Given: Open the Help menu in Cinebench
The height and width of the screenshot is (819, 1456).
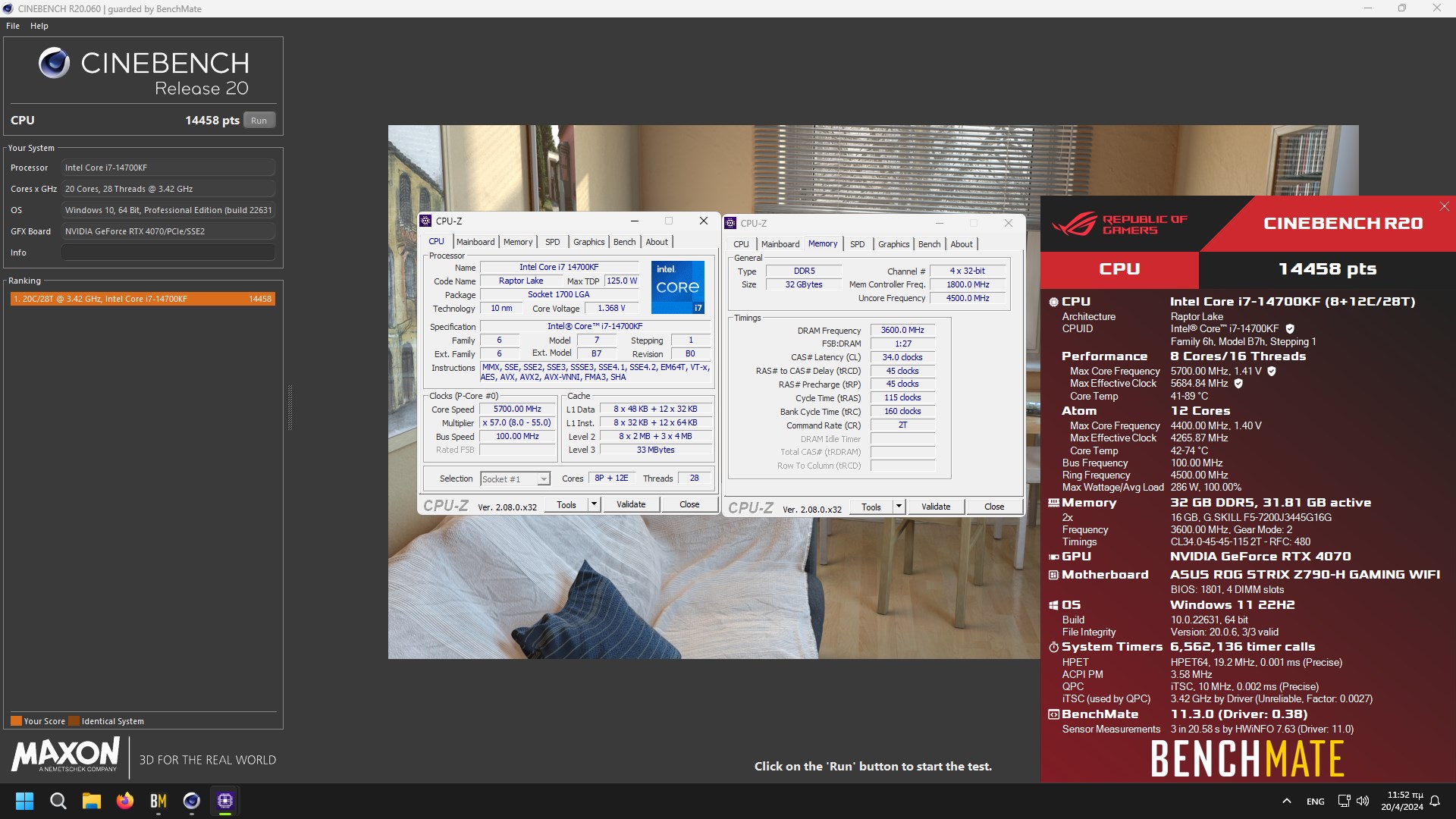Looking at the screenshot, I should 39,26.
